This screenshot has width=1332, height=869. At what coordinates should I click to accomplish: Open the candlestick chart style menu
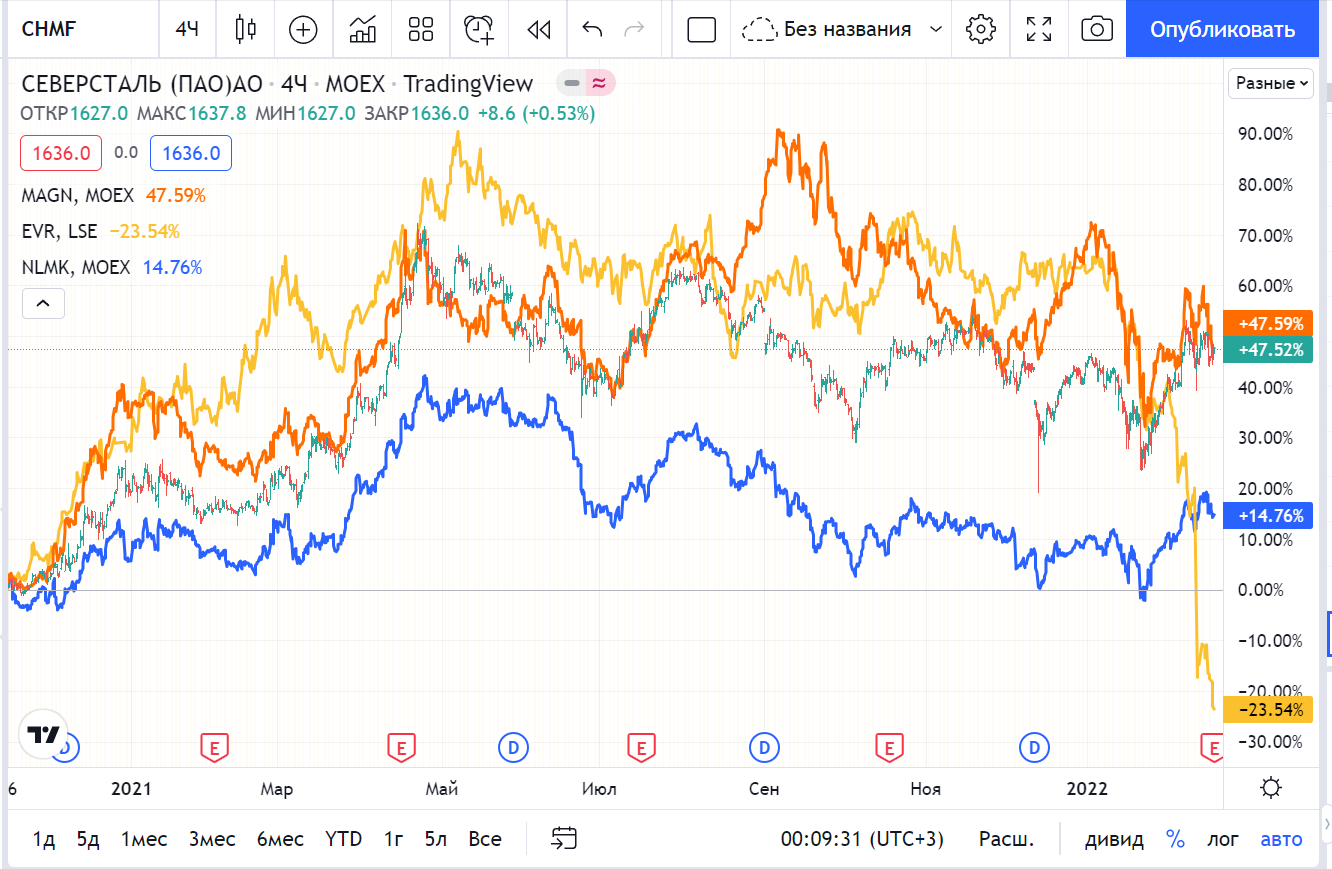point(245,29)
